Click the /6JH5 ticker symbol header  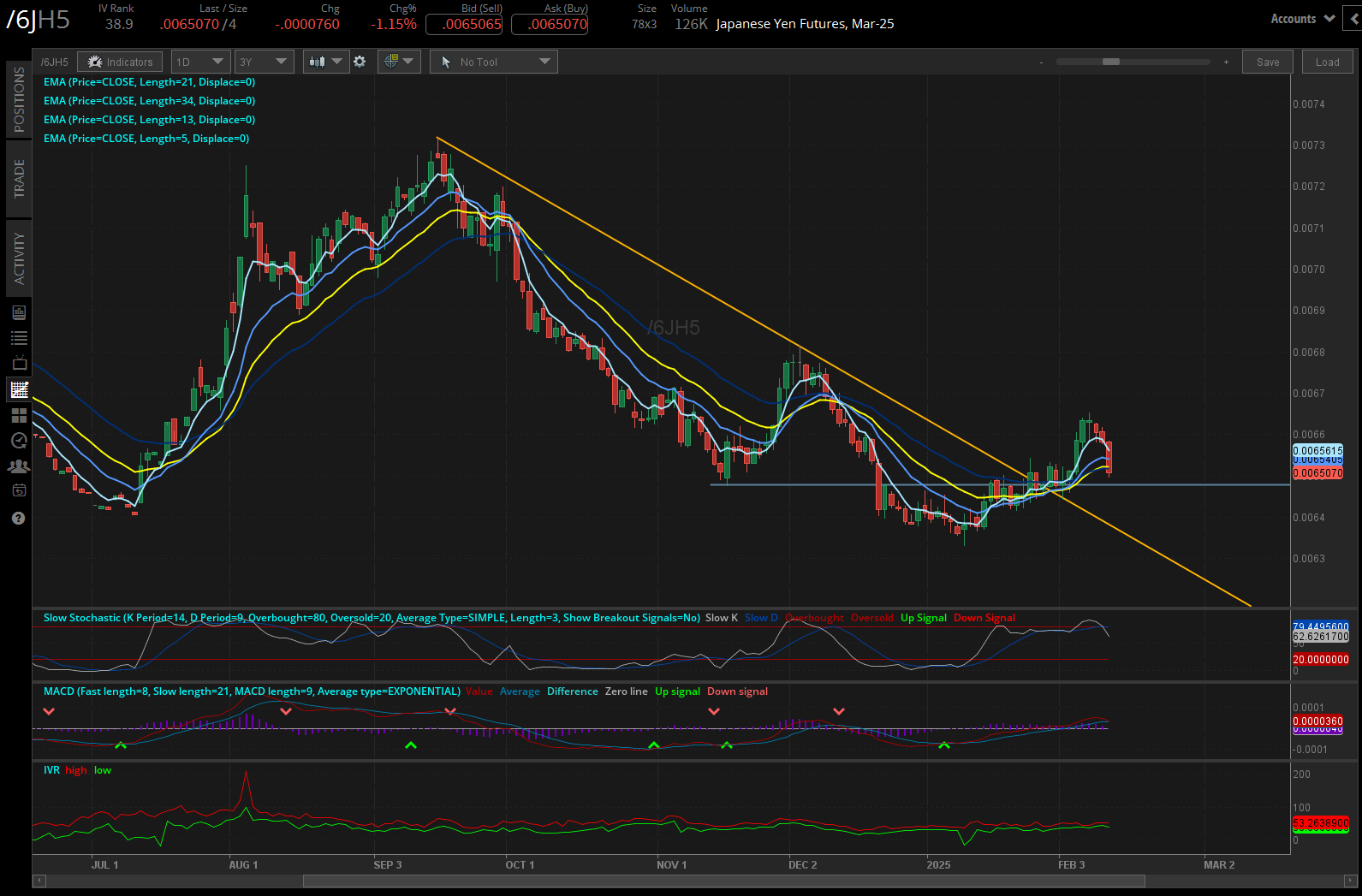(x=38, y=19)
